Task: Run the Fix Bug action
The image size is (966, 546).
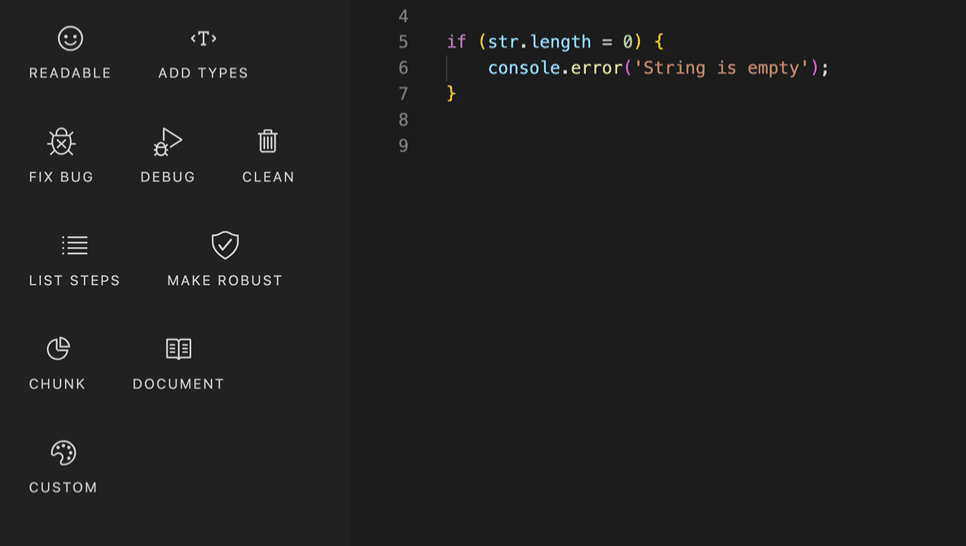Action: [61, 142]
